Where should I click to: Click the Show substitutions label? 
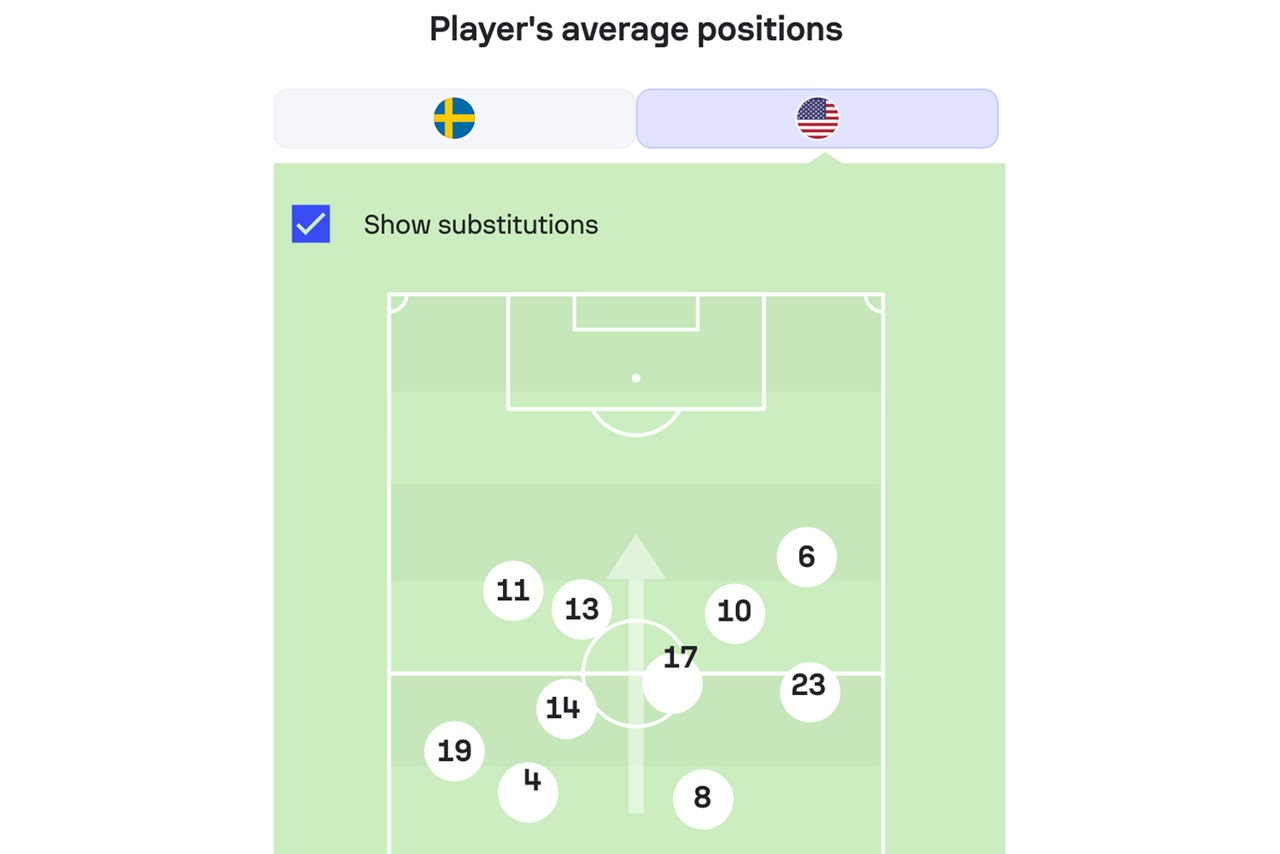pyautogui.click(x=481, y=224)
